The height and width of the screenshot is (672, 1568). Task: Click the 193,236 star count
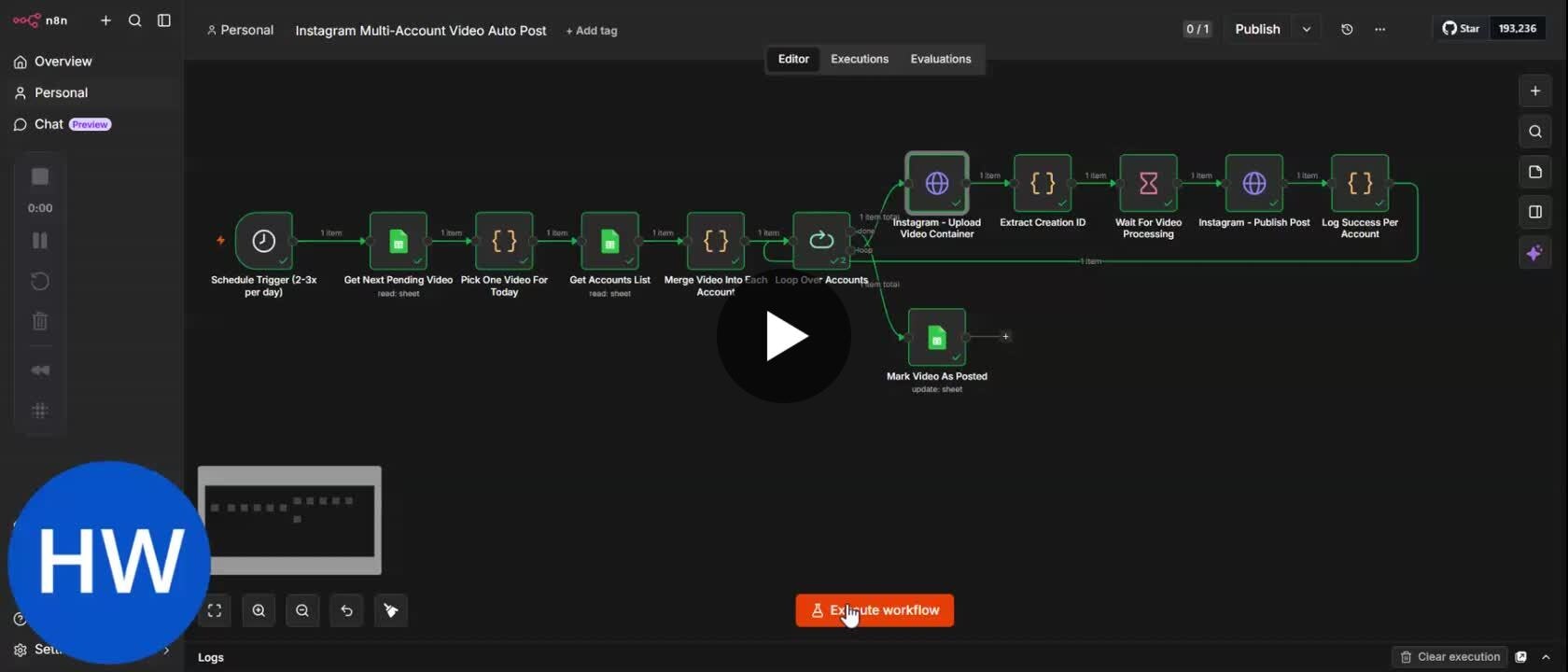click(x=1518, y=28)
